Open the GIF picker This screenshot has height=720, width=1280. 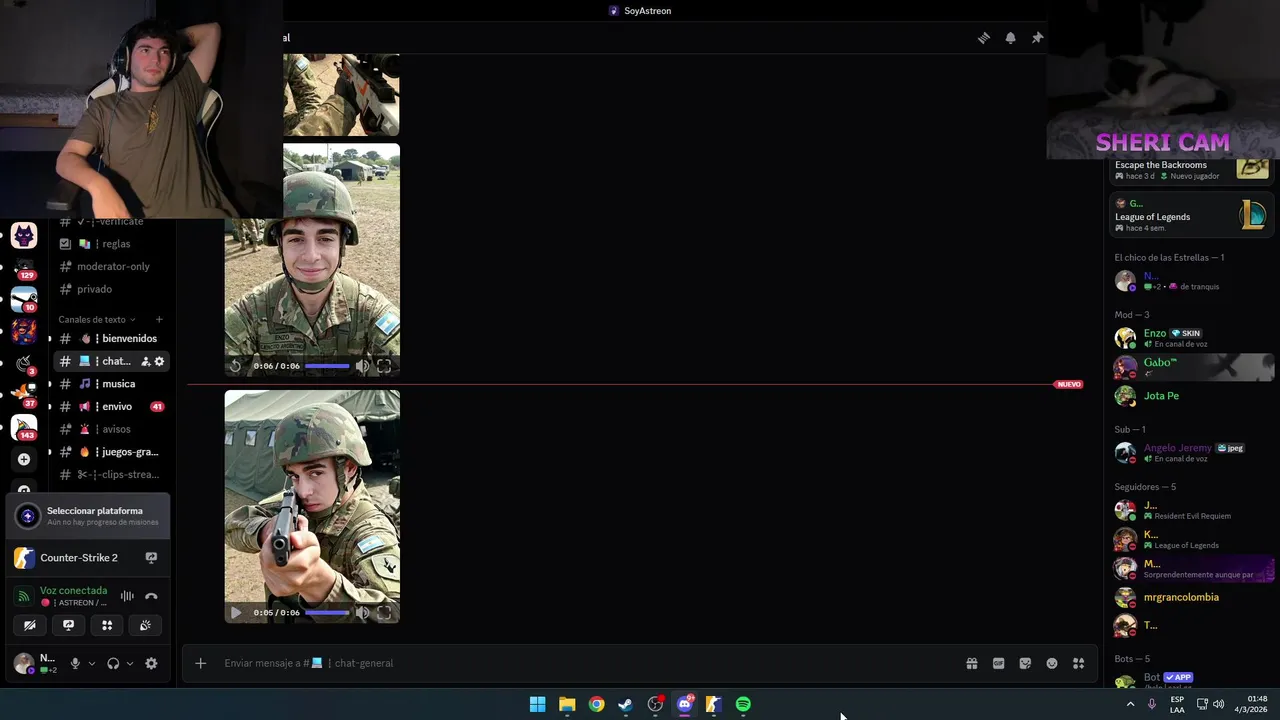[x=998, y=663]
